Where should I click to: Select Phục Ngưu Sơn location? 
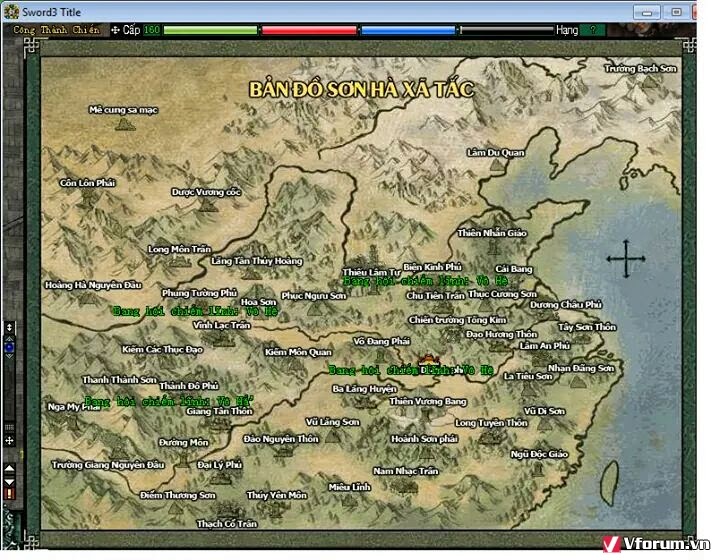[314, 295]
